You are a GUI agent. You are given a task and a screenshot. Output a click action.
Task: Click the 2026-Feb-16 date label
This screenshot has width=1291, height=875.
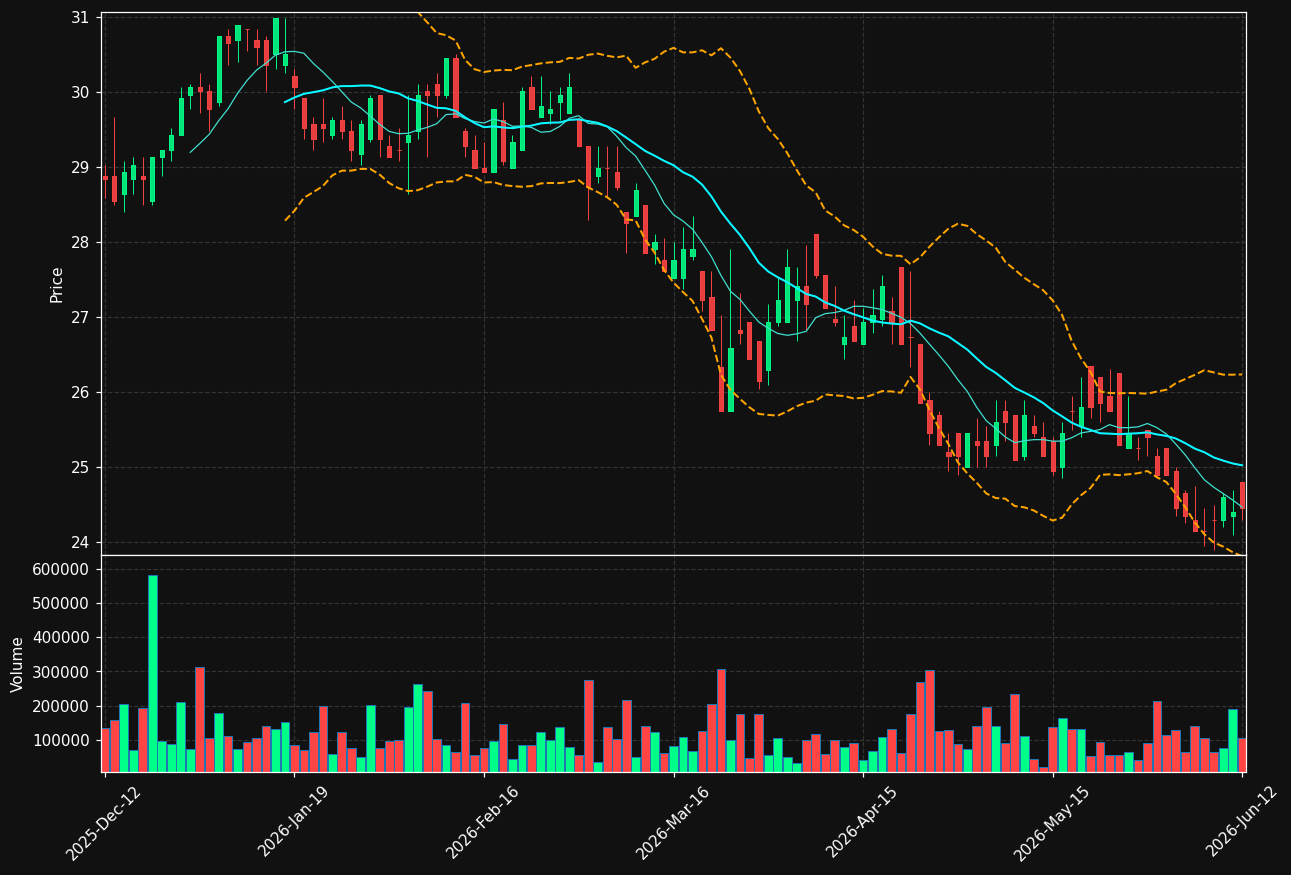pos(483,822)
